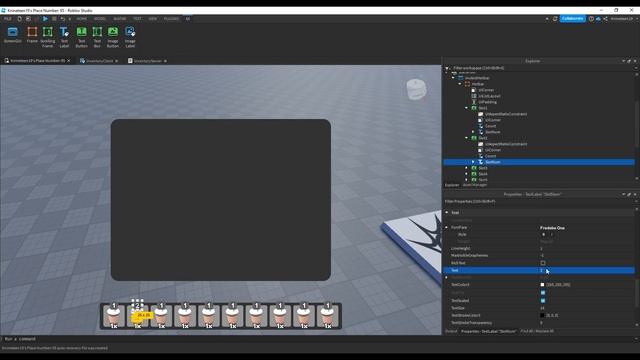Switch to Asset Manager panel tab
Screen dimensions: 640x360
point(475,185)
